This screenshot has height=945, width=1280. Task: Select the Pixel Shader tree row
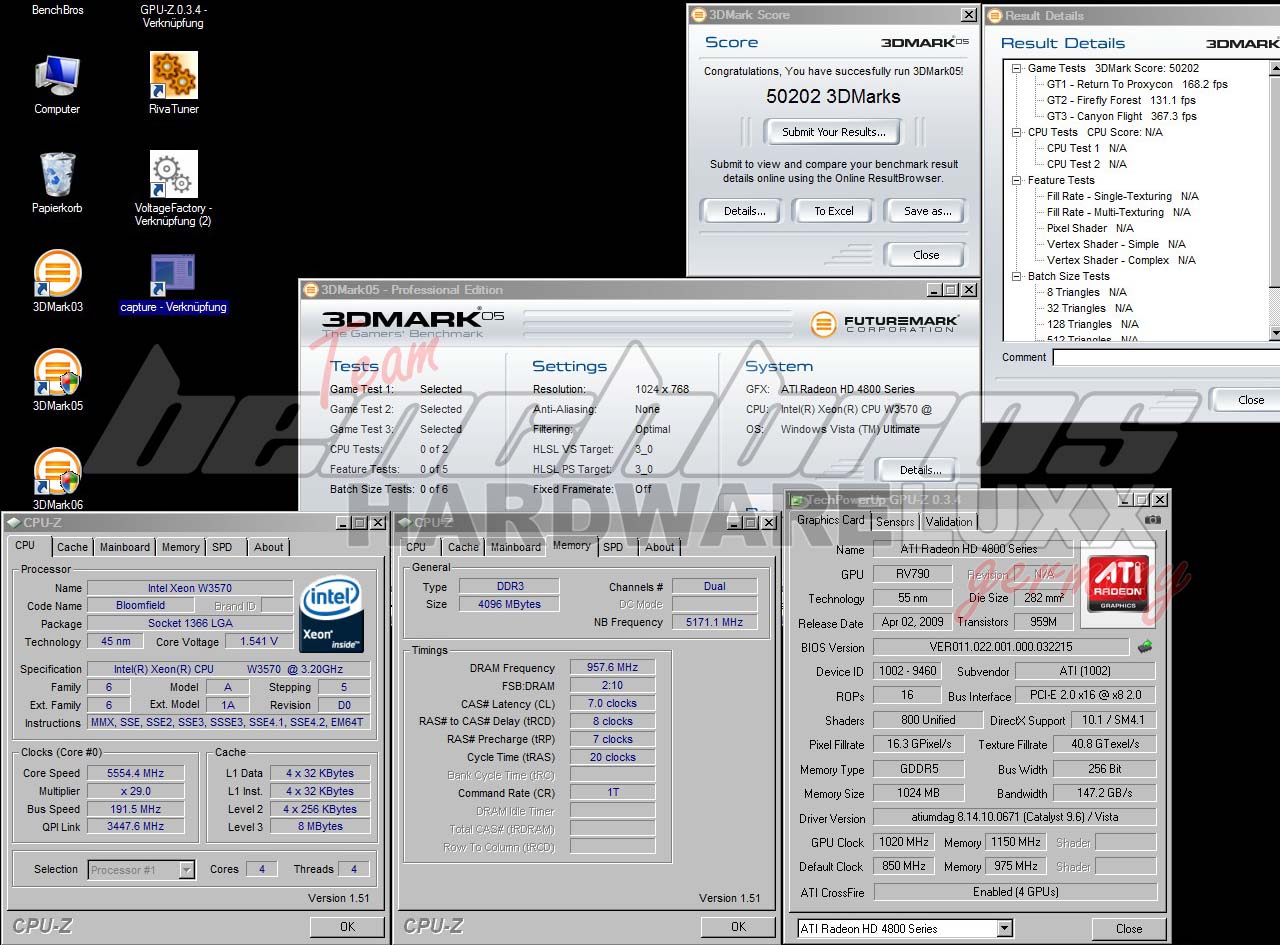click(x=1090, y=228)
